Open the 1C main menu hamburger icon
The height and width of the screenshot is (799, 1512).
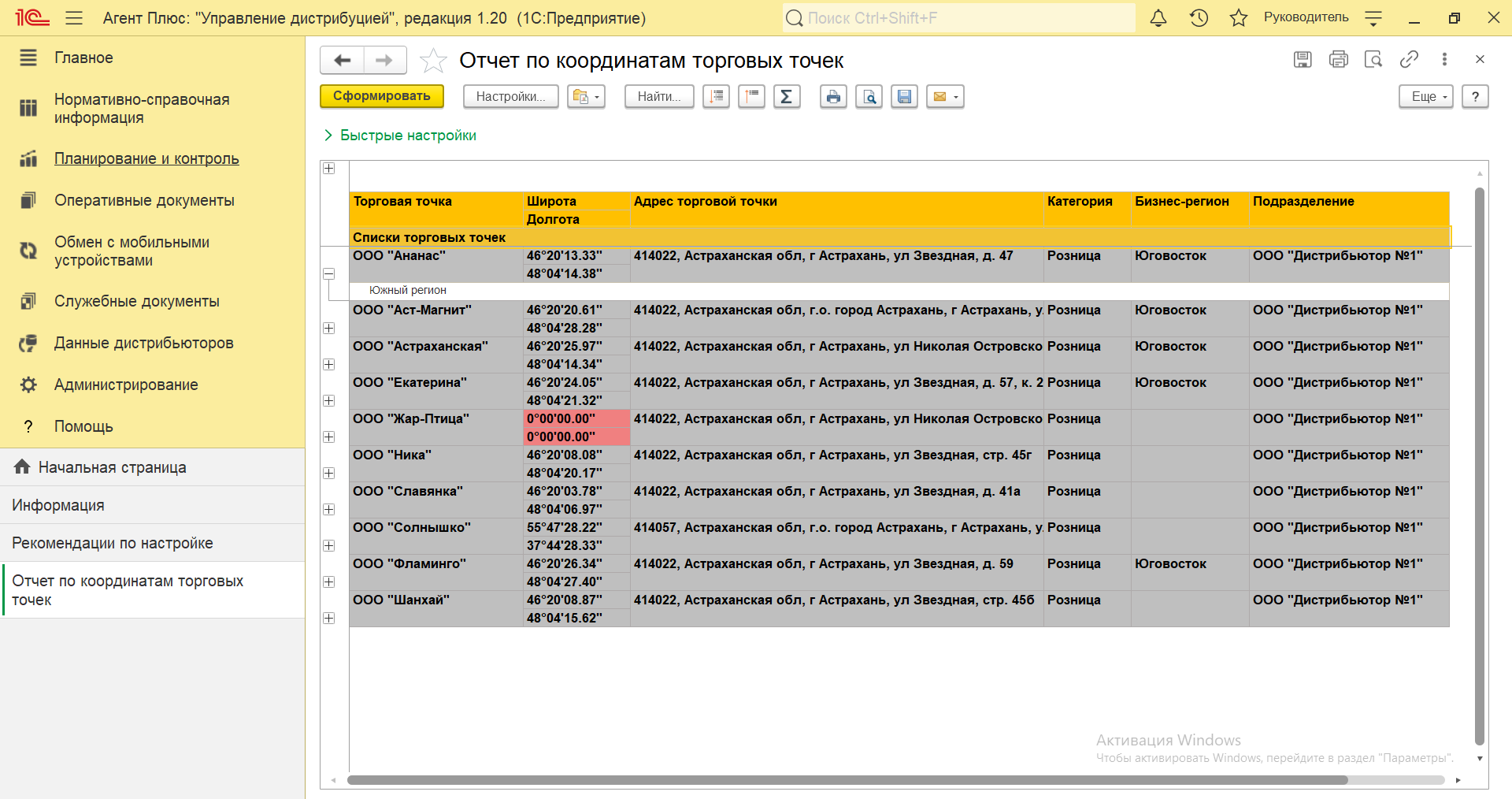pyautogui.click(x=74, y=17)
